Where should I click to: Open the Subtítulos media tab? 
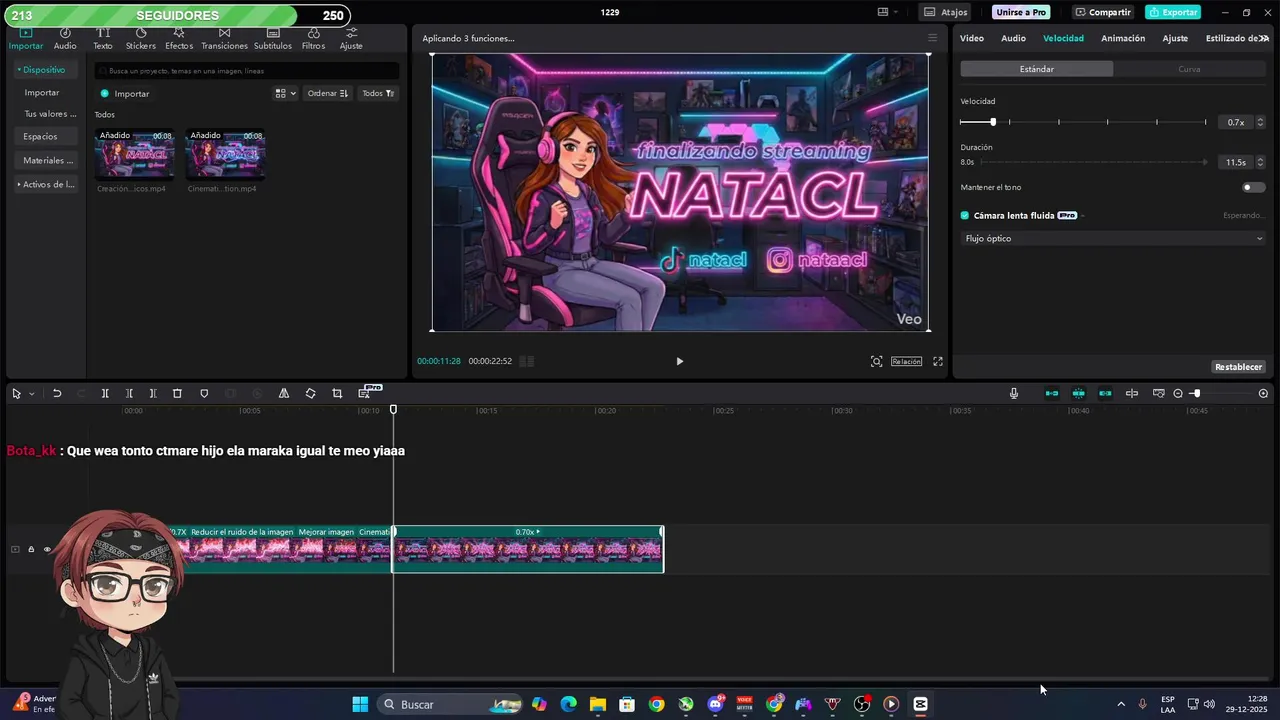click(273, 39)
